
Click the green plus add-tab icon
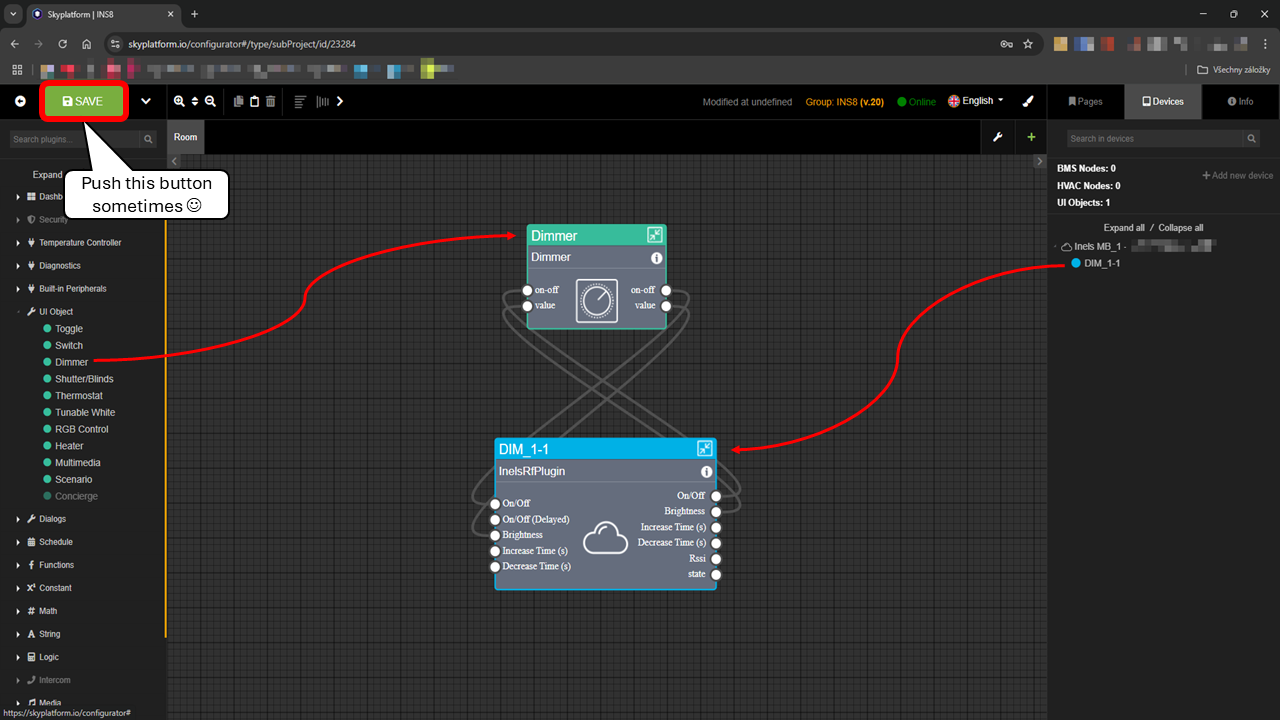click(x=1031, y=137)
